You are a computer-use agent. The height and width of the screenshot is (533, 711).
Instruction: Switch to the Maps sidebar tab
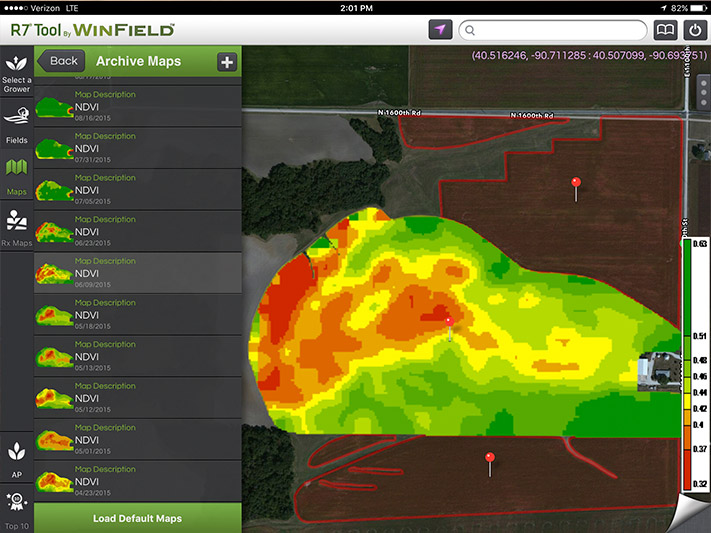(17, 174)
